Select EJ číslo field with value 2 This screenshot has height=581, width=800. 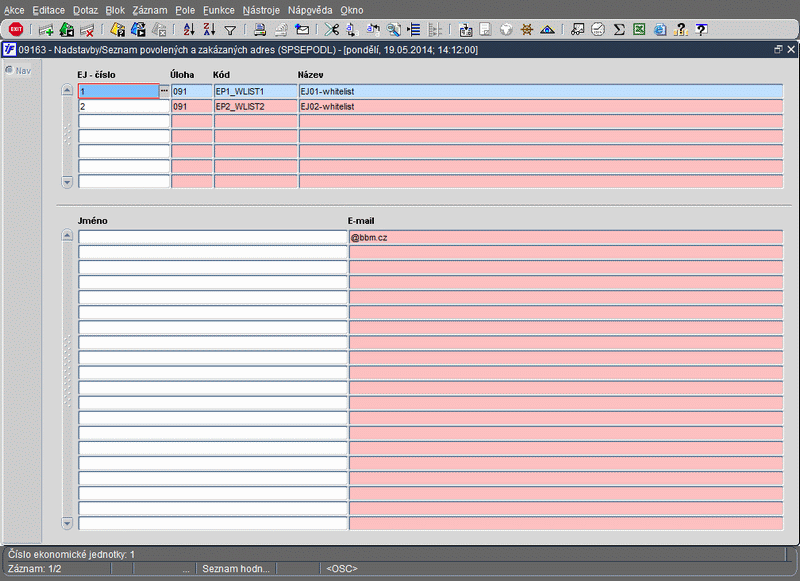(124, 106)
